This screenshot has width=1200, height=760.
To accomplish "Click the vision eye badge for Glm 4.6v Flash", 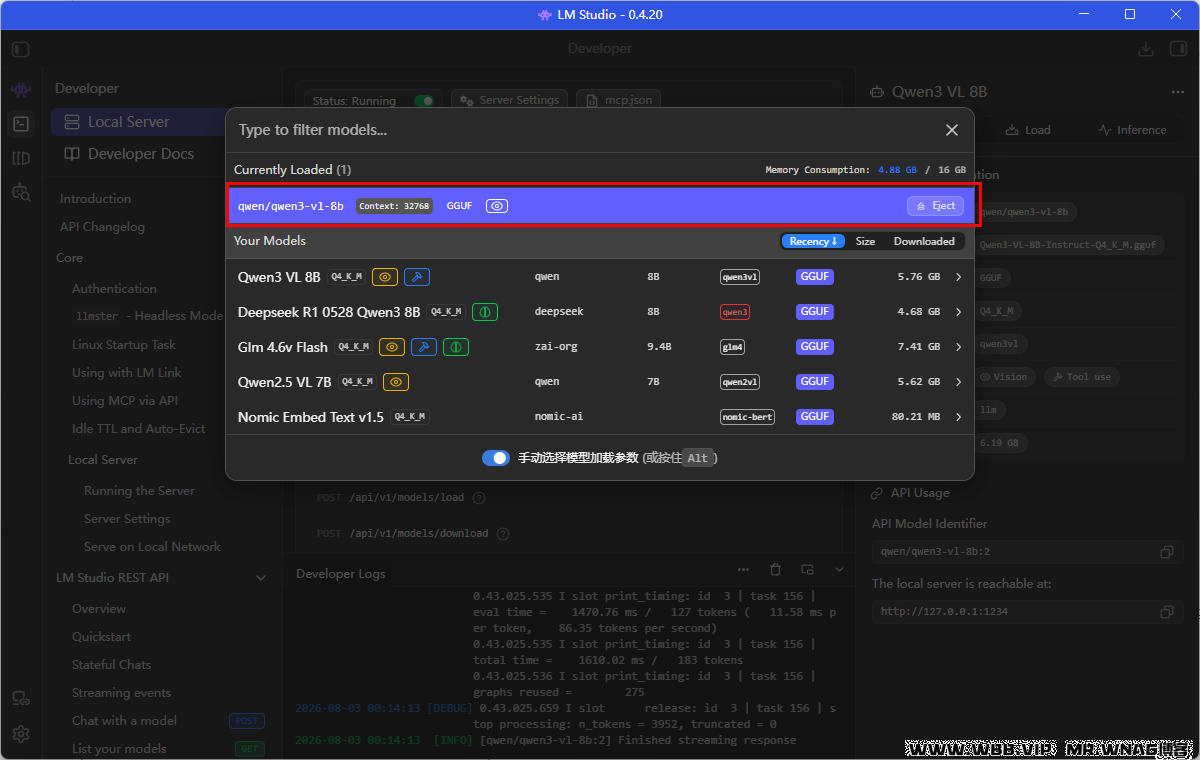I will click(392, 347).
